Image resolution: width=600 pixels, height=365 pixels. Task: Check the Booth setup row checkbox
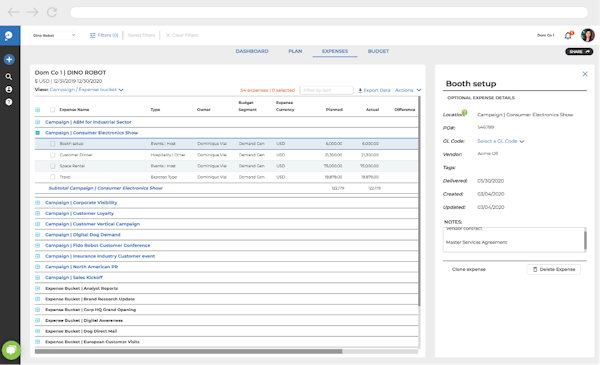(x=52, y=144)
